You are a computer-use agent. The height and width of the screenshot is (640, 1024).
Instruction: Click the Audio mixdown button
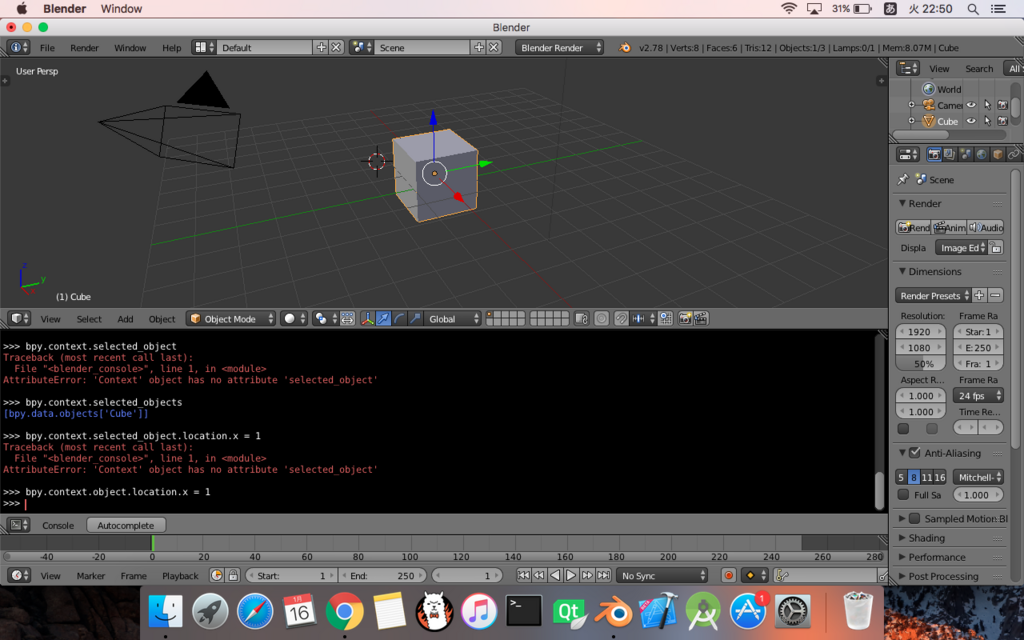985,227
